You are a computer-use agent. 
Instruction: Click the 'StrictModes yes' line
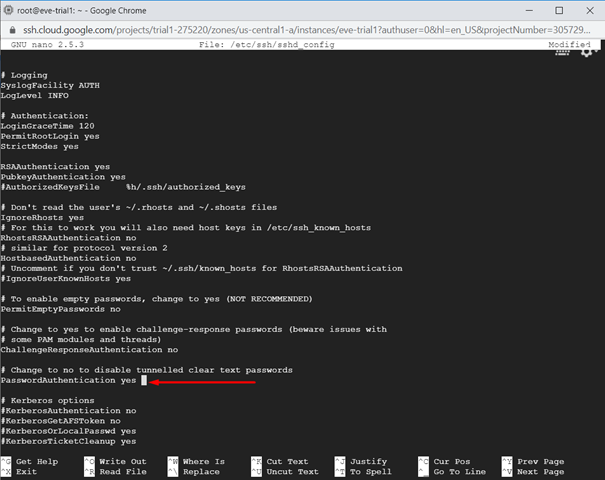click(40, 147)
